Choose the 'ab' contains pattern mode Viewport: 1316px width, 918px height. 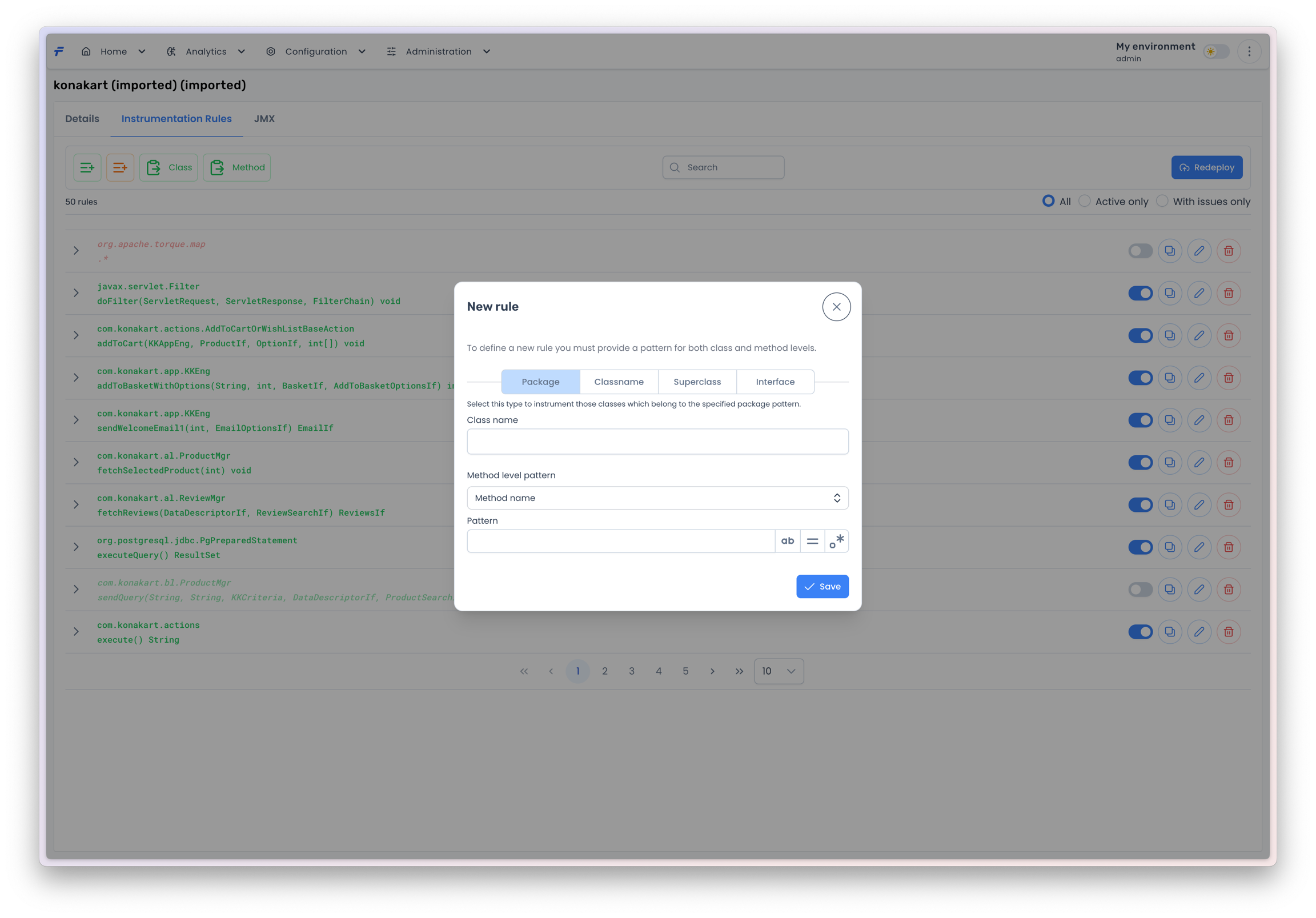[788, 541]
